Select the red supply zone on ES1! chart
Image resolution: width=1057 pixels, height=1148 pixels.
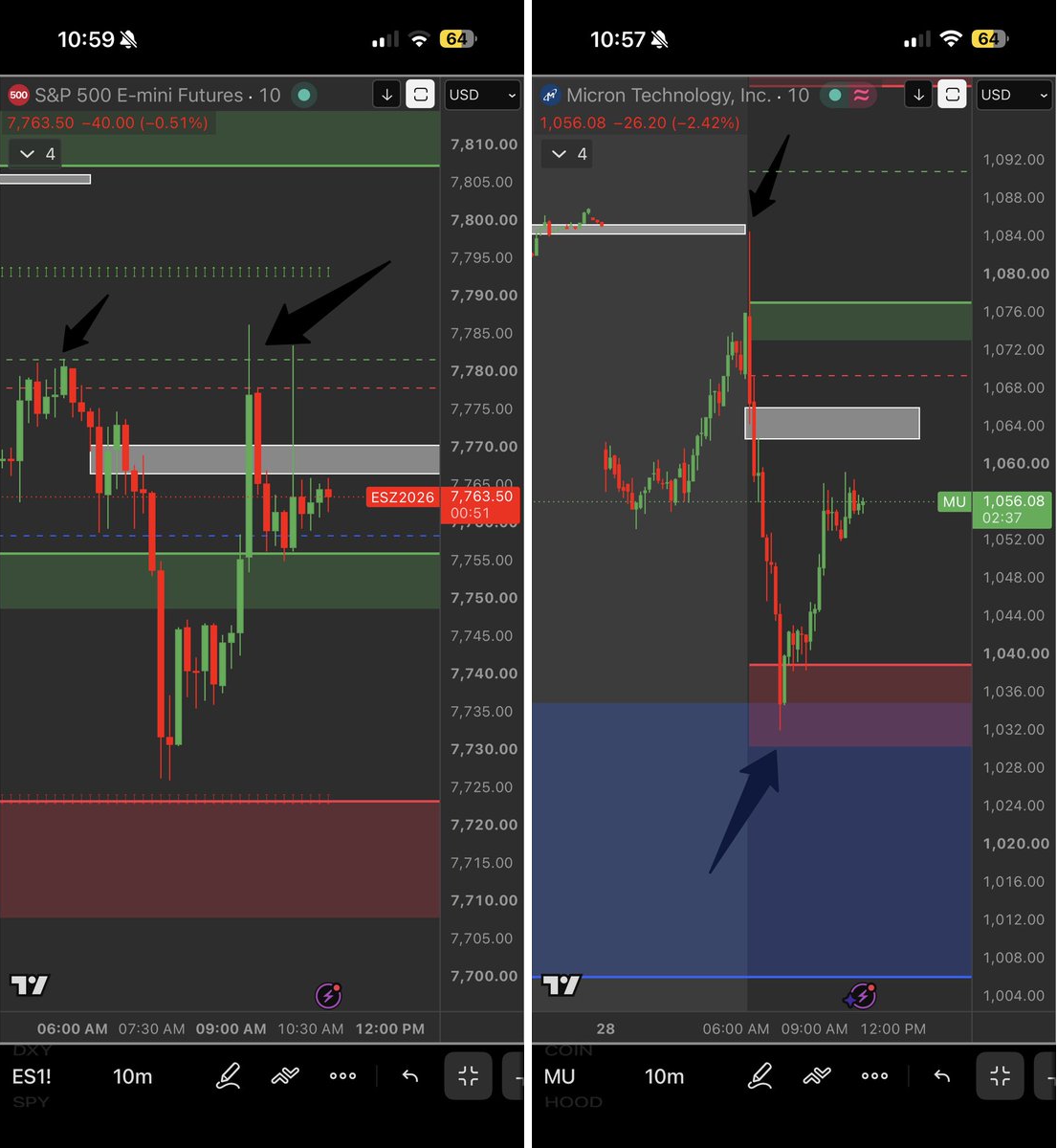[220, 859]
